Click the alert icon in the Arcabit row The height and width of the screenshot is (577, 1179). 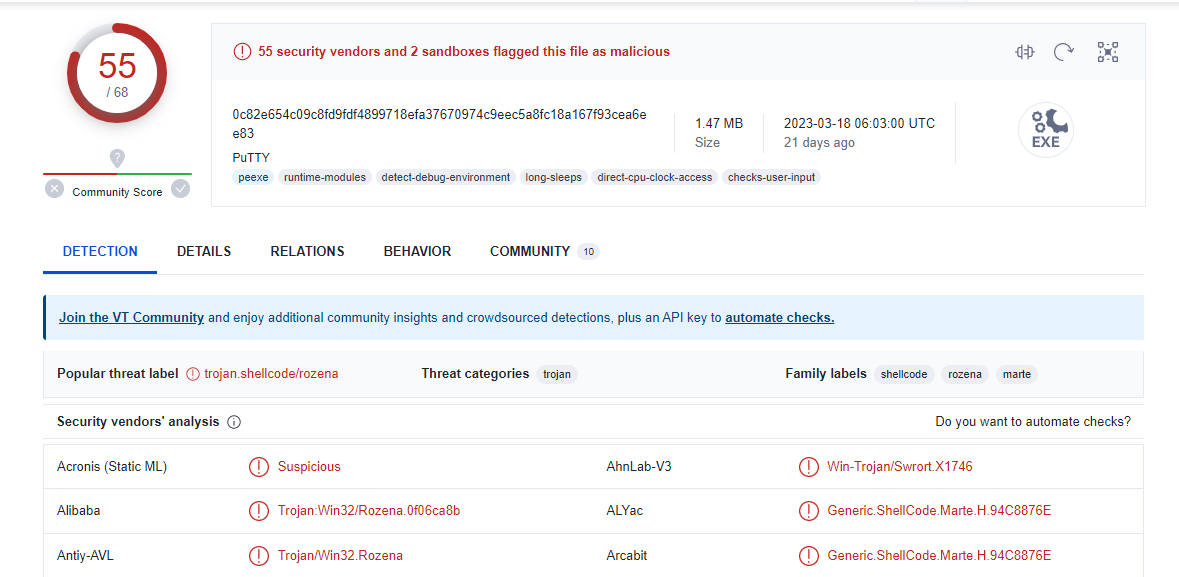click(x=808, y=556)
